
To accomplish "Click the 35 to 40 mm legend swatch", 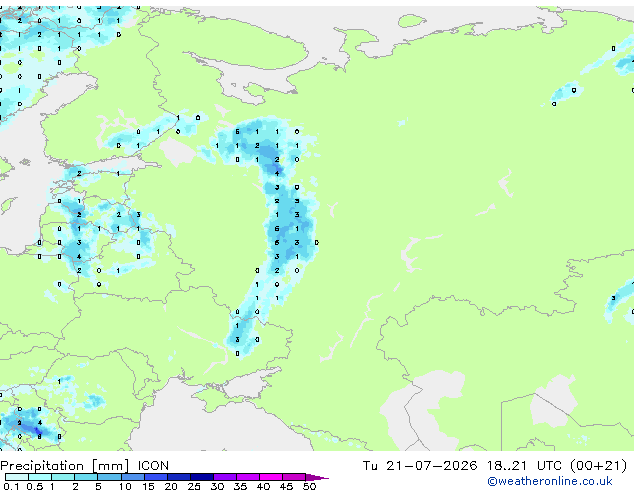I will (247, 477).
